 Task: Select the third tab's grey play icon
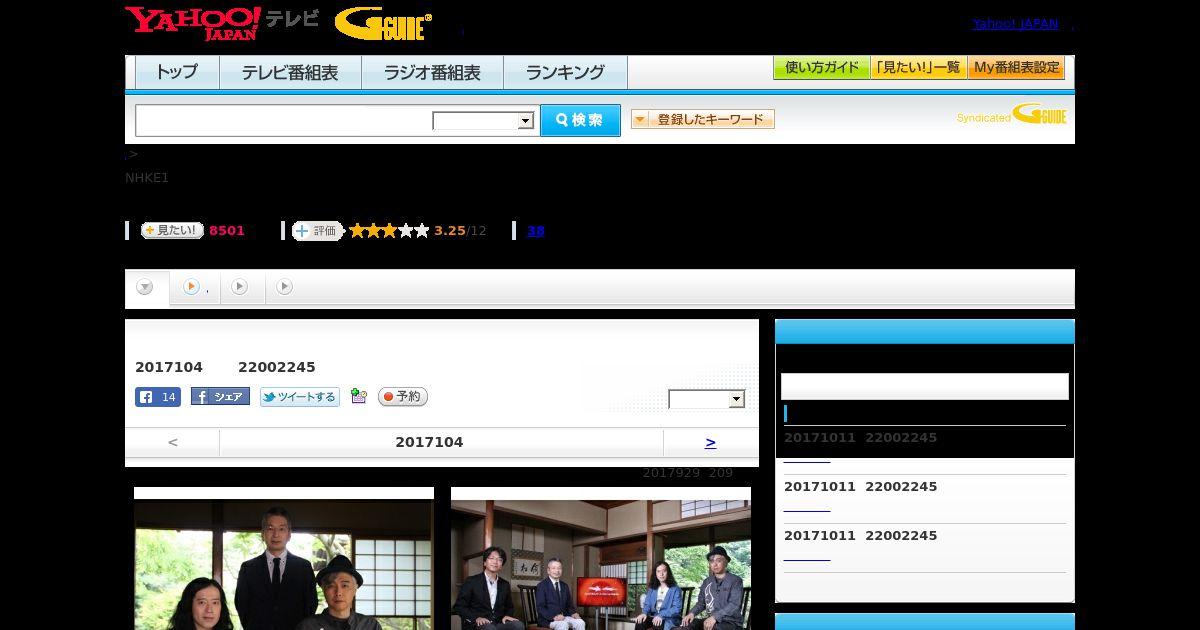pos(239,287)
